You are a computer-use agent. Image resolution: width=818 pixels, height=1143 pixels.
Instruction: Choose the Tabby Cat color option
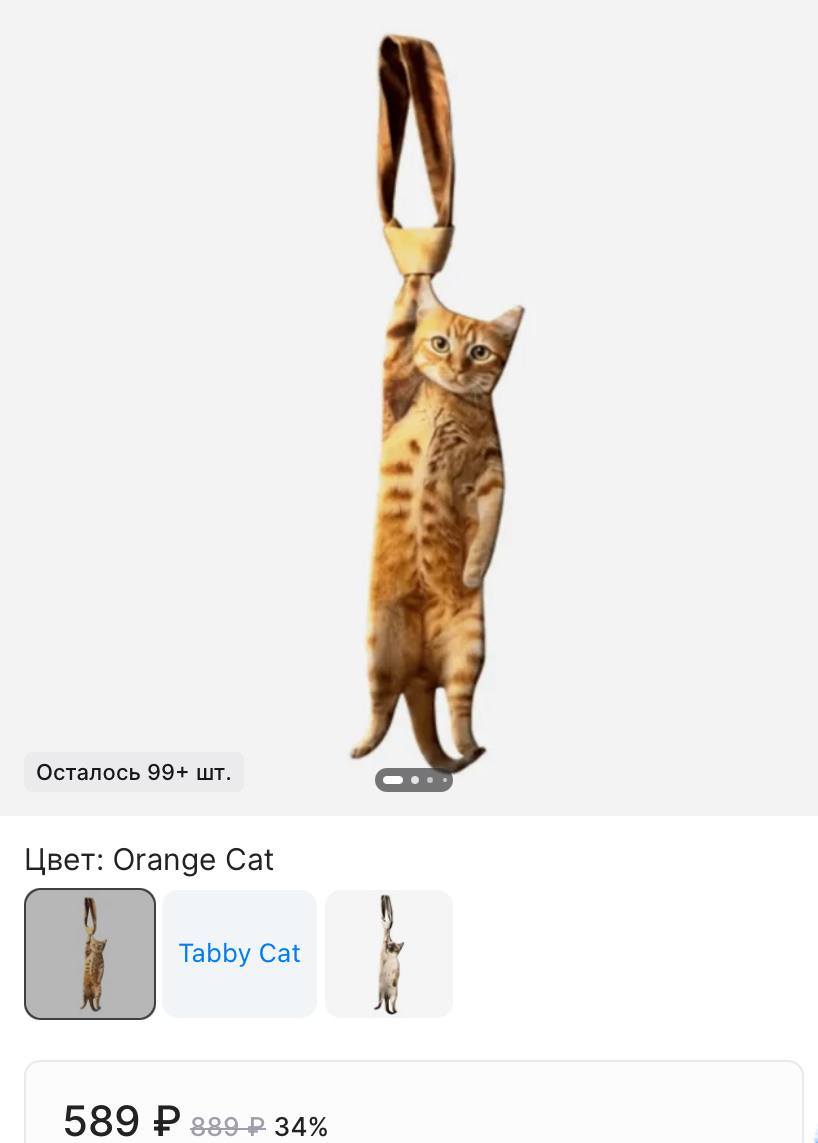[x=239, y=953]
